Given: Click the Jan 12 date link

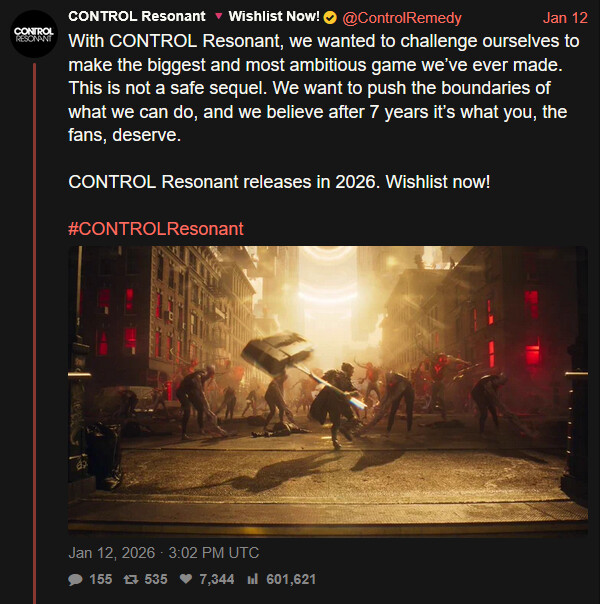Looking at the screenshot, I should tap(565, 18).
